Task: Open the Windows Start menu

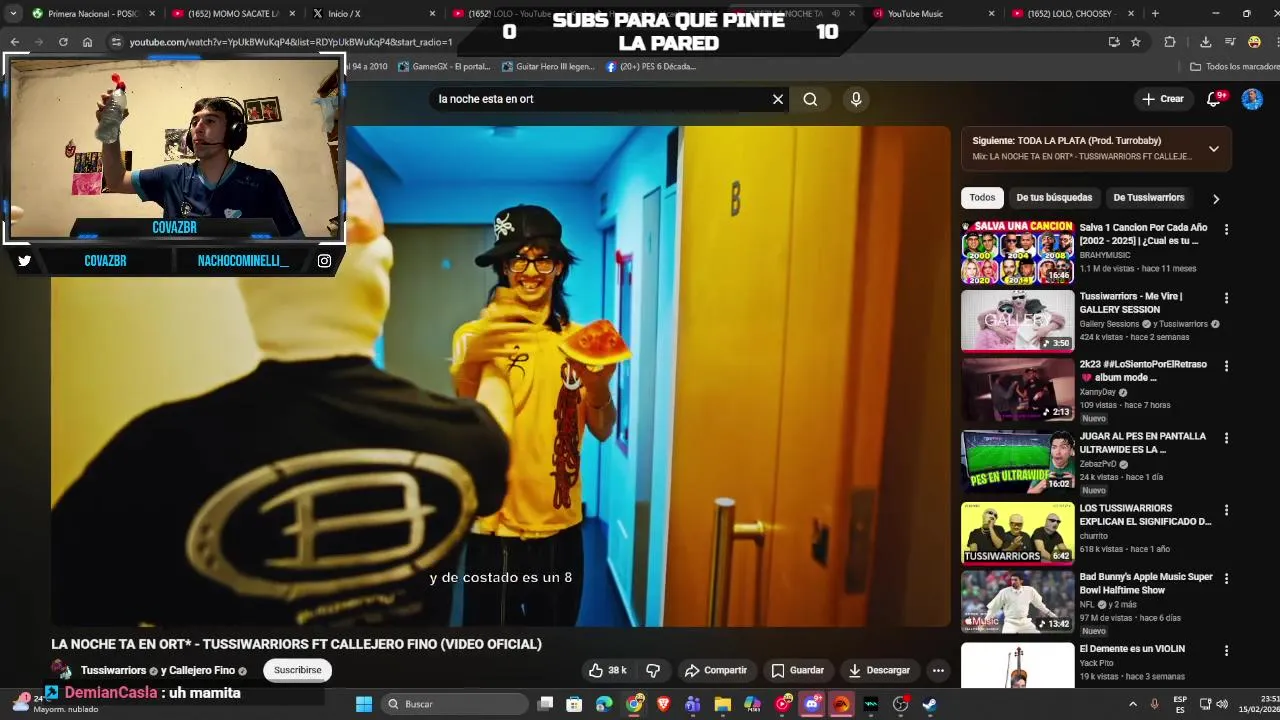Action: point(364,704)
